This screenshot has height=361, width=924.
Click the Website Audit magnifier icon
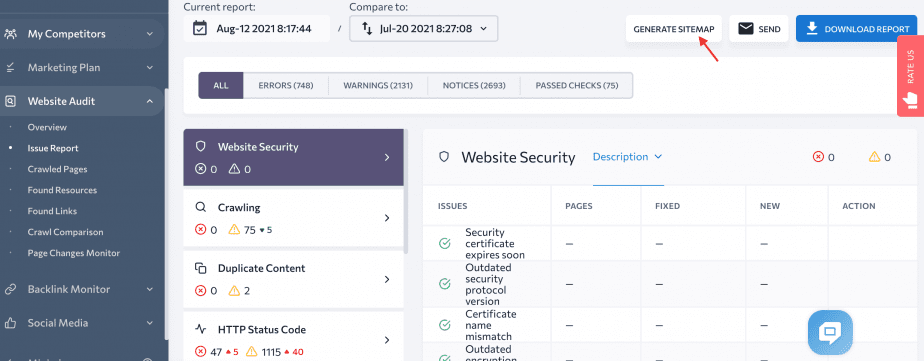click(x=10, y=101)
